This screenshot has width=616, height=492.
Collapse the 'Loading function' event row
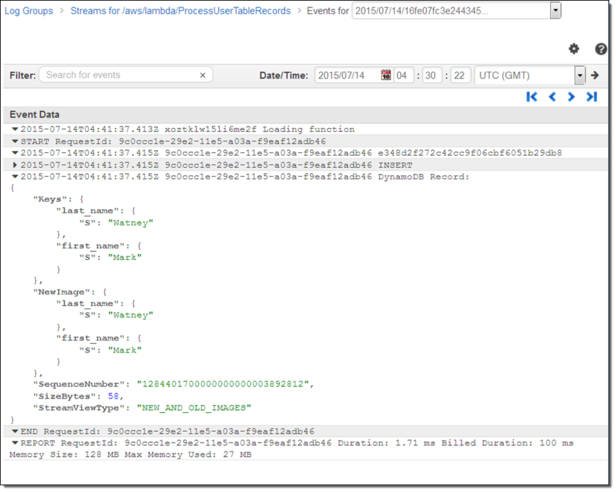click(15, 129)
